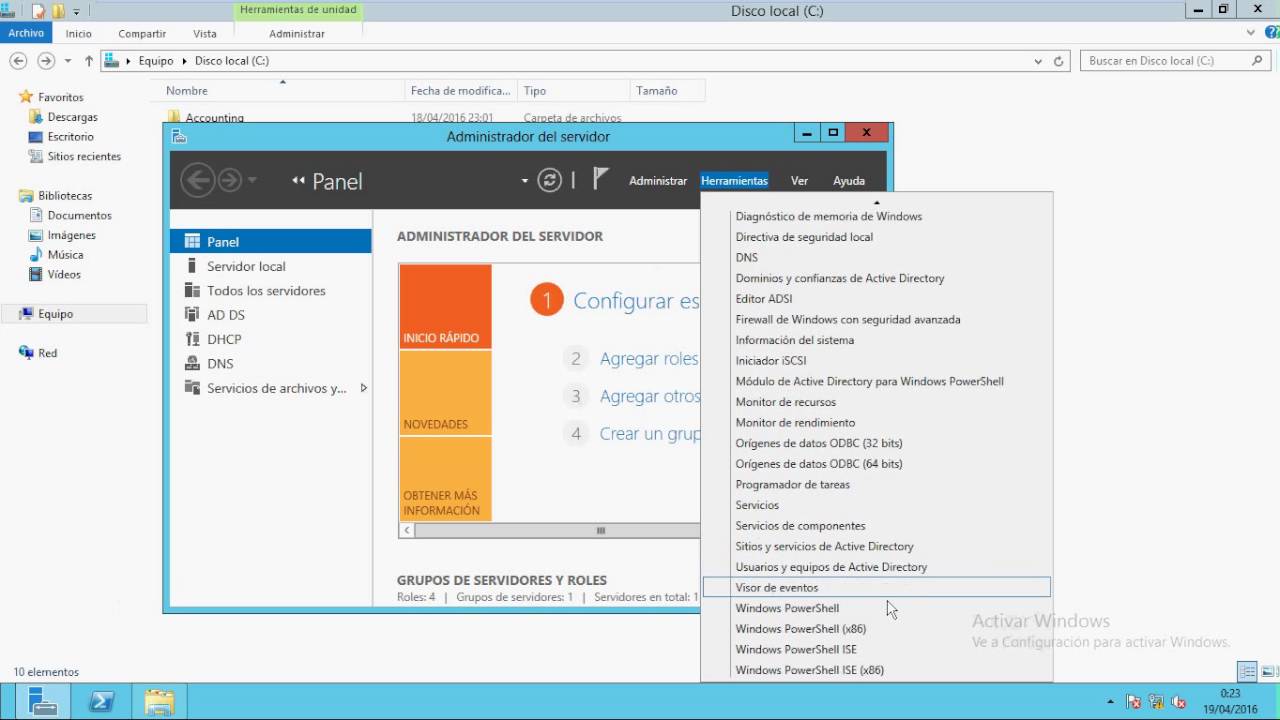
Task: Click the Explorer forward navigation button
Action: [x=45, y=61]
